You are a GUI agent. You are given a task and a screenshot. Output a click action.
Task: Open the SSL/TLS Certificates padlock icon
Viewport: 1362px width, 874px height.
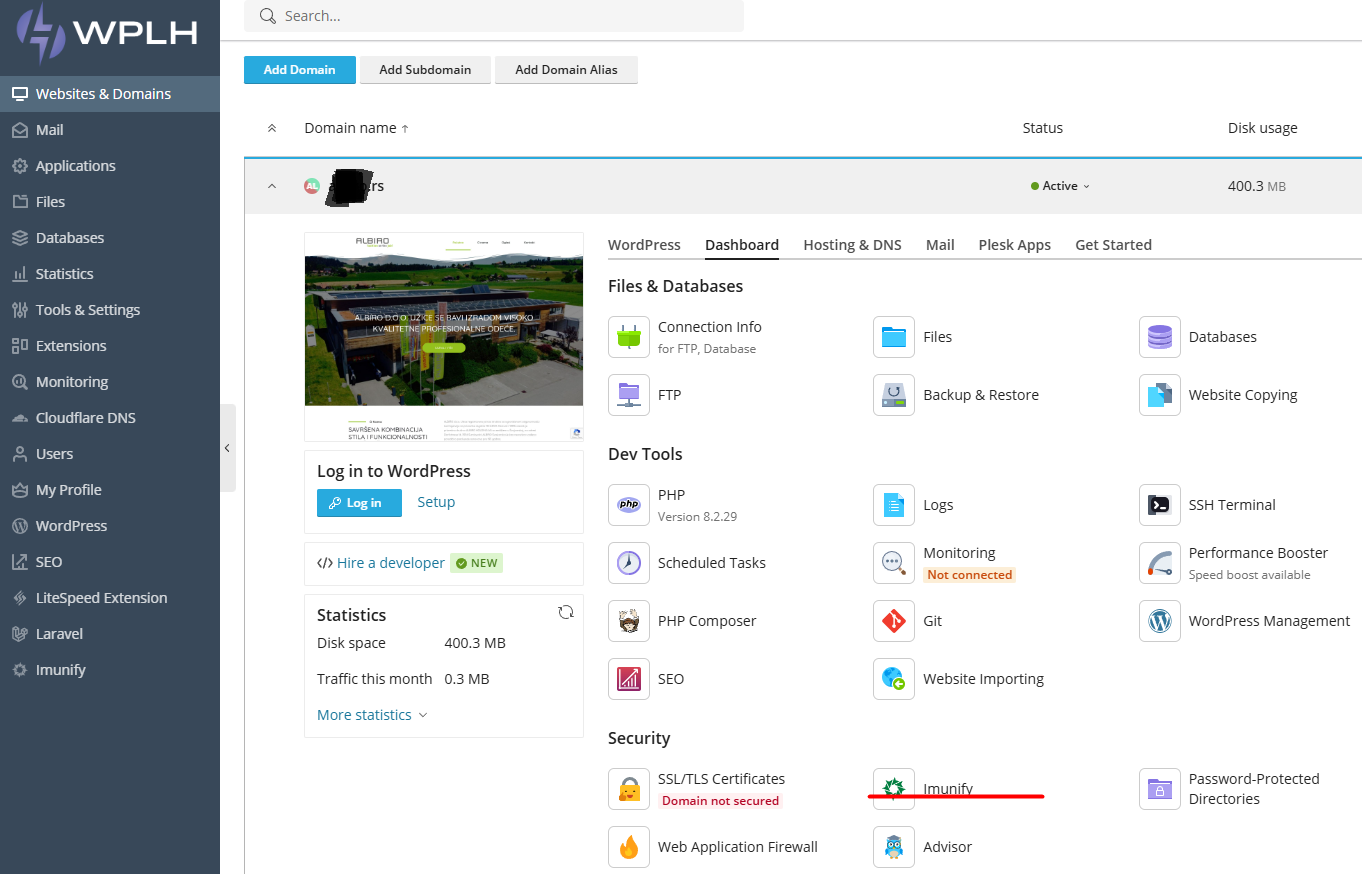[x=629, y=789]
